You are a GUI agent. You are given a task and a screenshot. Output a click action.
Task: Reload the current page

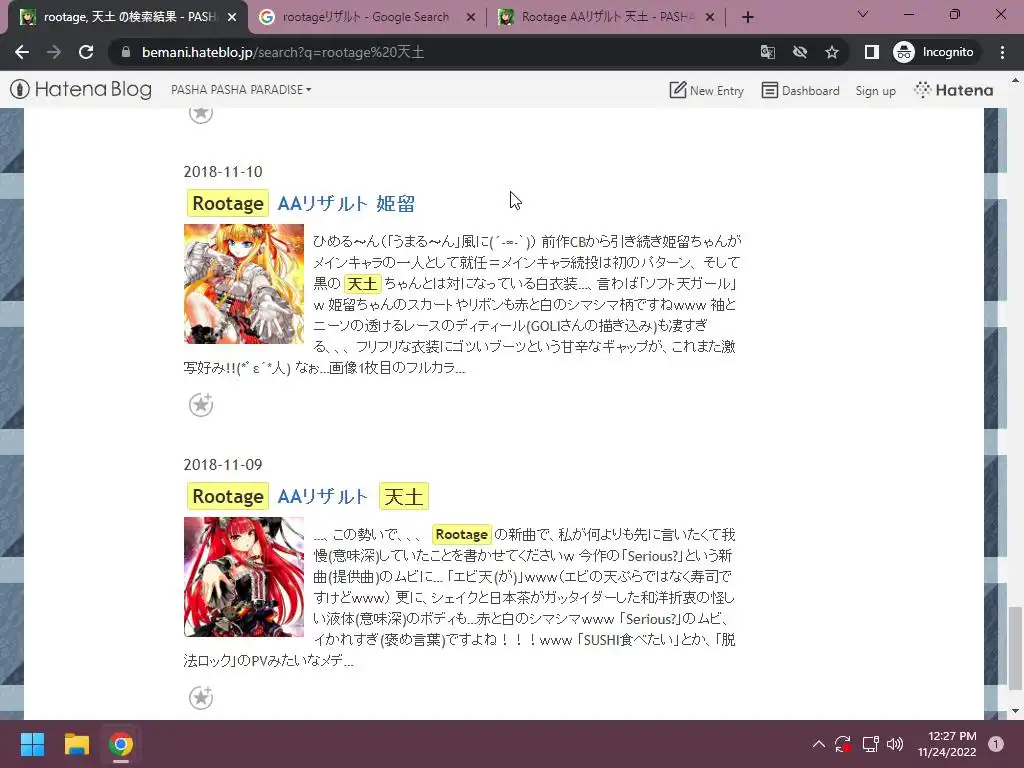pyautogui.click(x=86, y=52)
